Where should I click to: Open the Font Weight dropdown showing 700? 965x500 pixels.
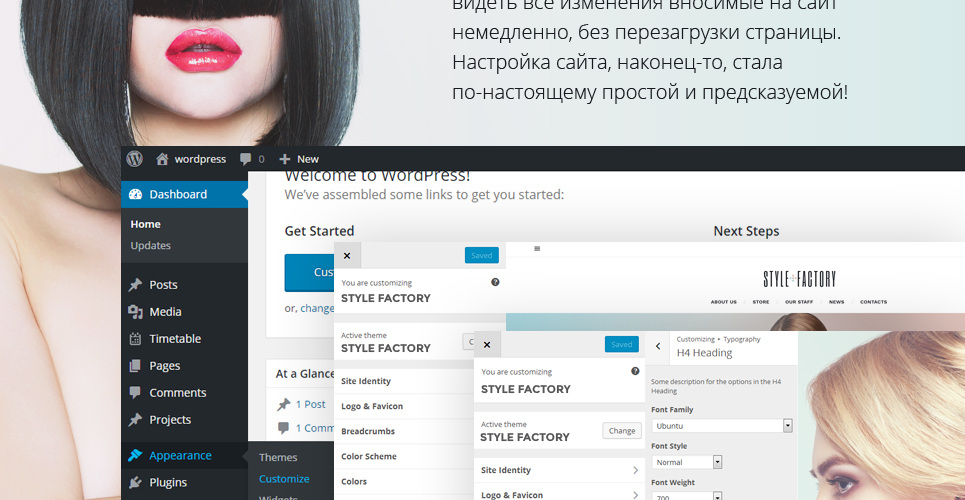(x=686, y=496)
